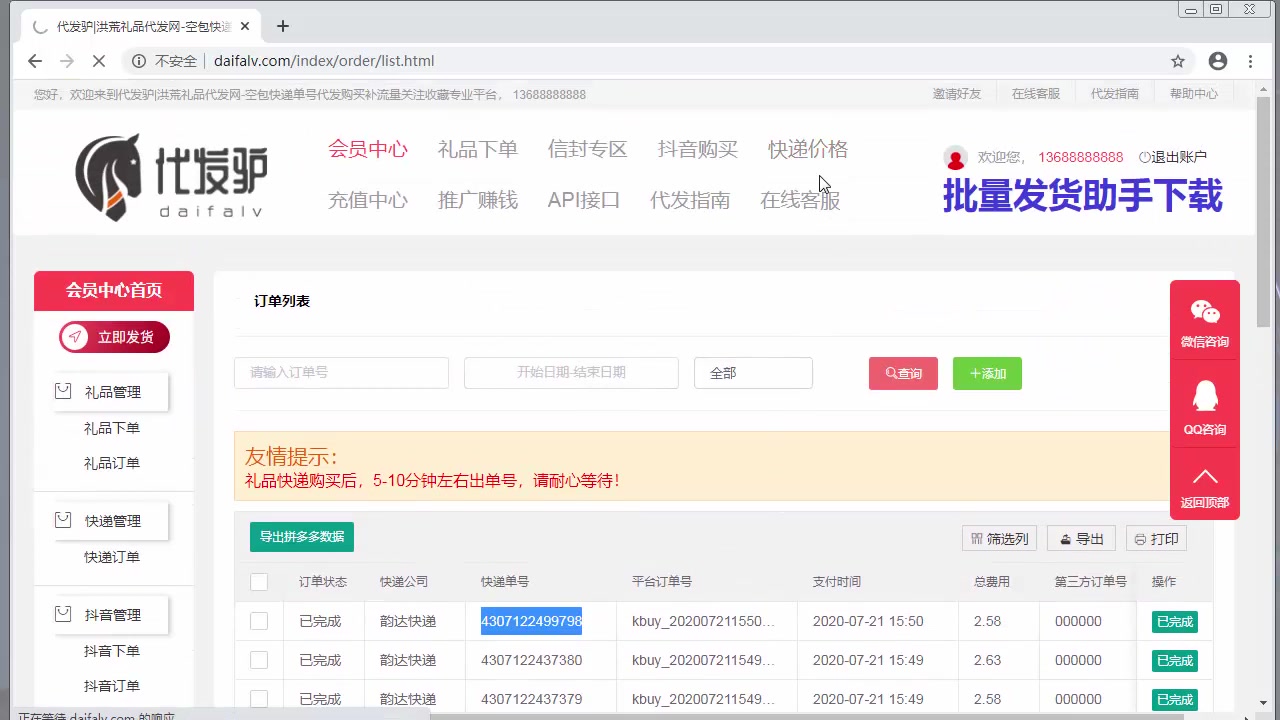Open 会员中心 in the main nav
This screenshot has width=1280, height=720.
pyautogui.click(x=368, y=149)
